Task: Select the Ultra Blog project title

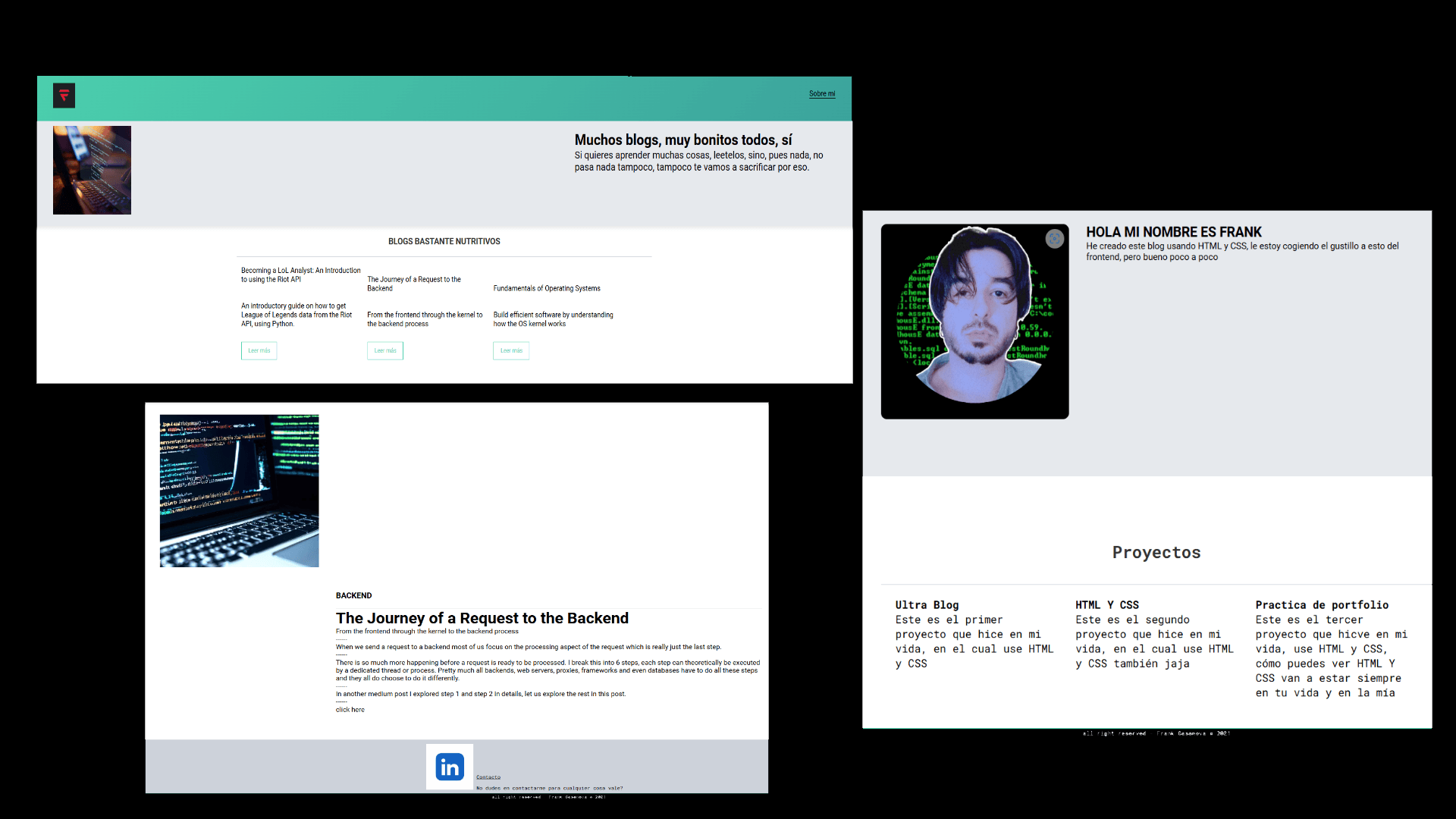Action: 927,605
